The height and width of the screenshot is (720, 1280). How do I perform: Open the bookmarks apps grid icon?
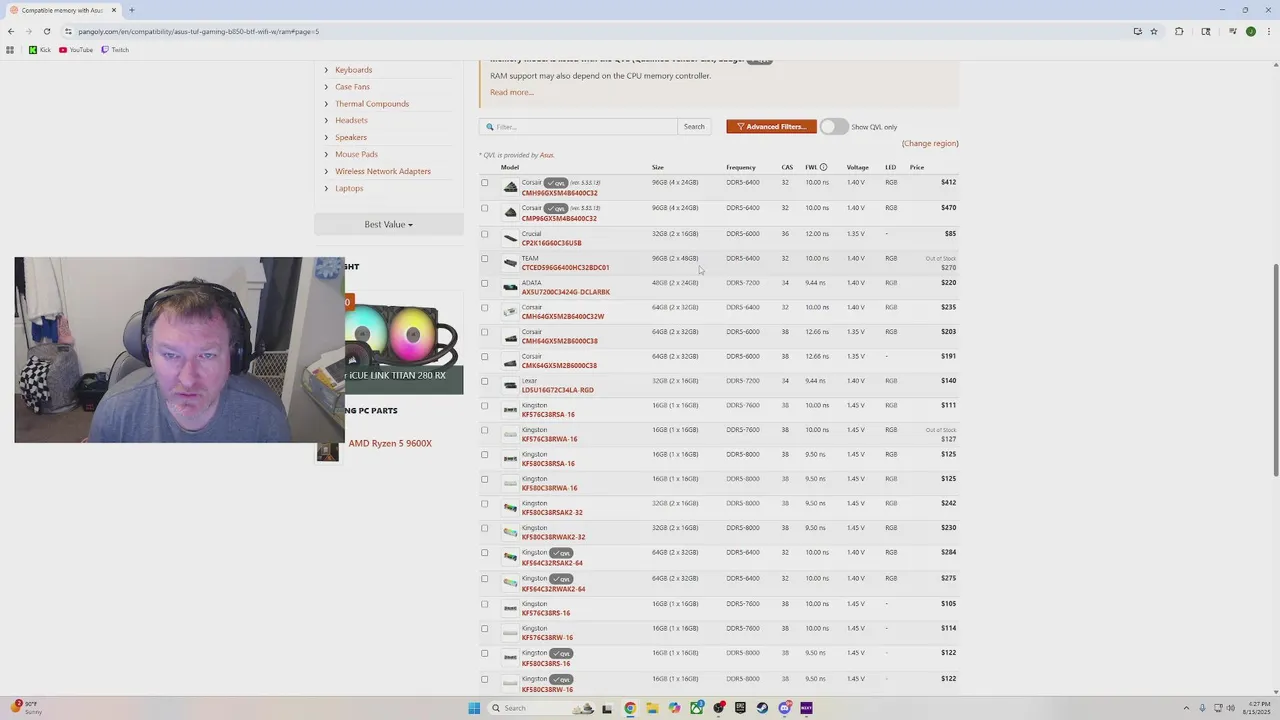point(11,50)
